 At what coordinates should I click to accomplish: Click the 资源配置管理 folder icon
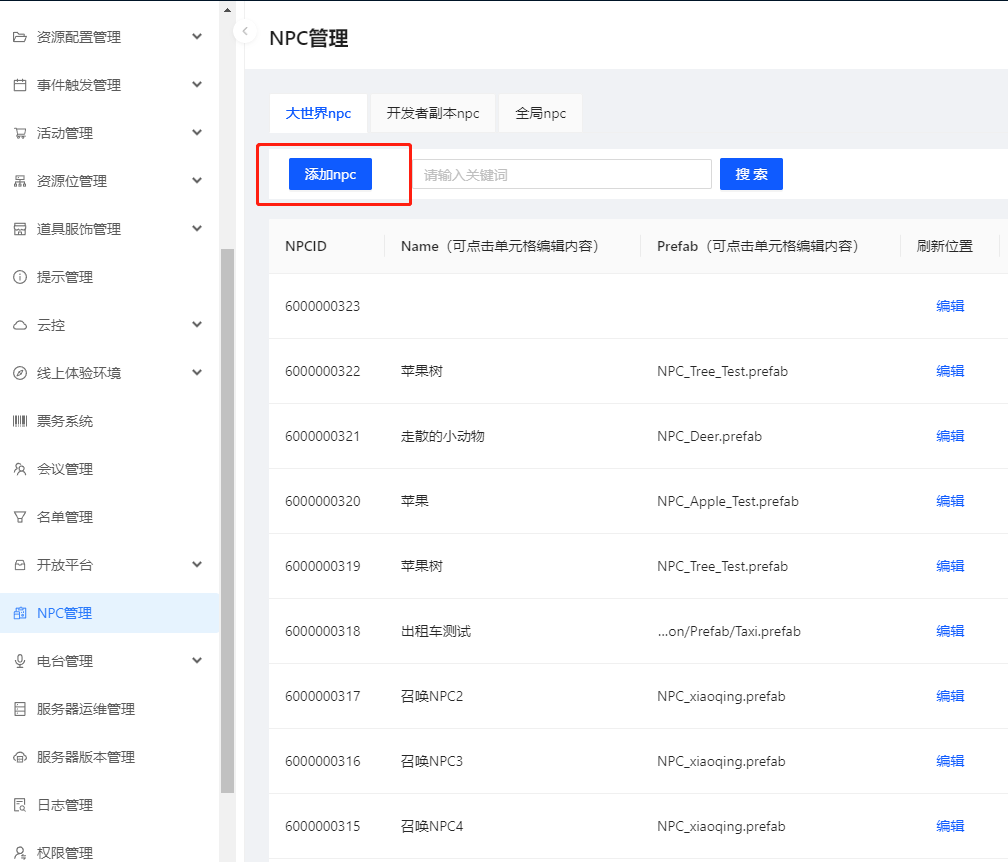coord(20,37)
